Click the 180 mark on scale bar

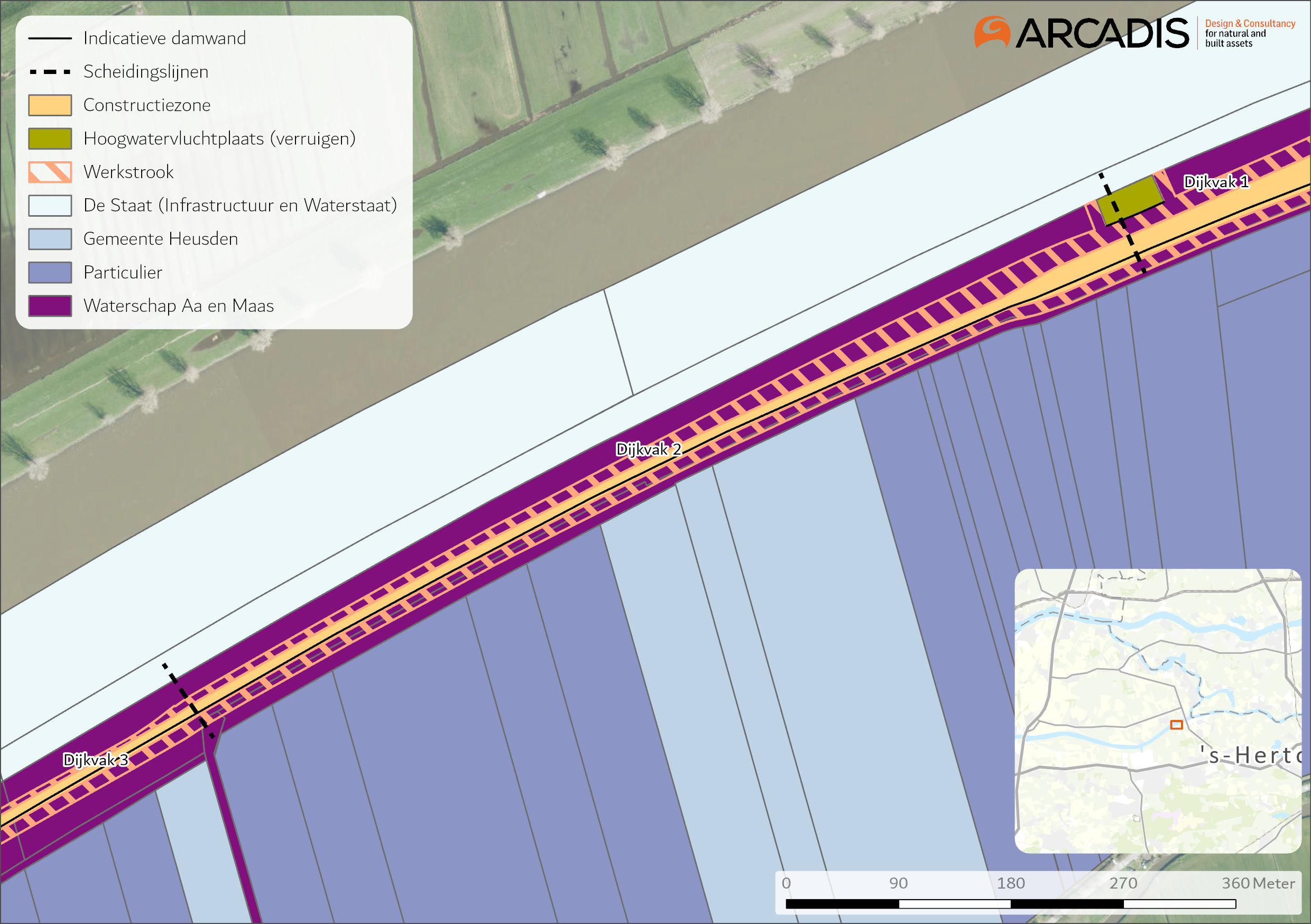[x=1010, y=883]
